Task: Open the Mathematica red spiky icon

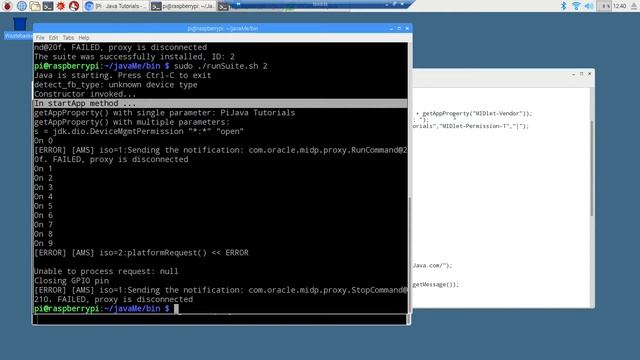Action: click(x=61, y=6)
